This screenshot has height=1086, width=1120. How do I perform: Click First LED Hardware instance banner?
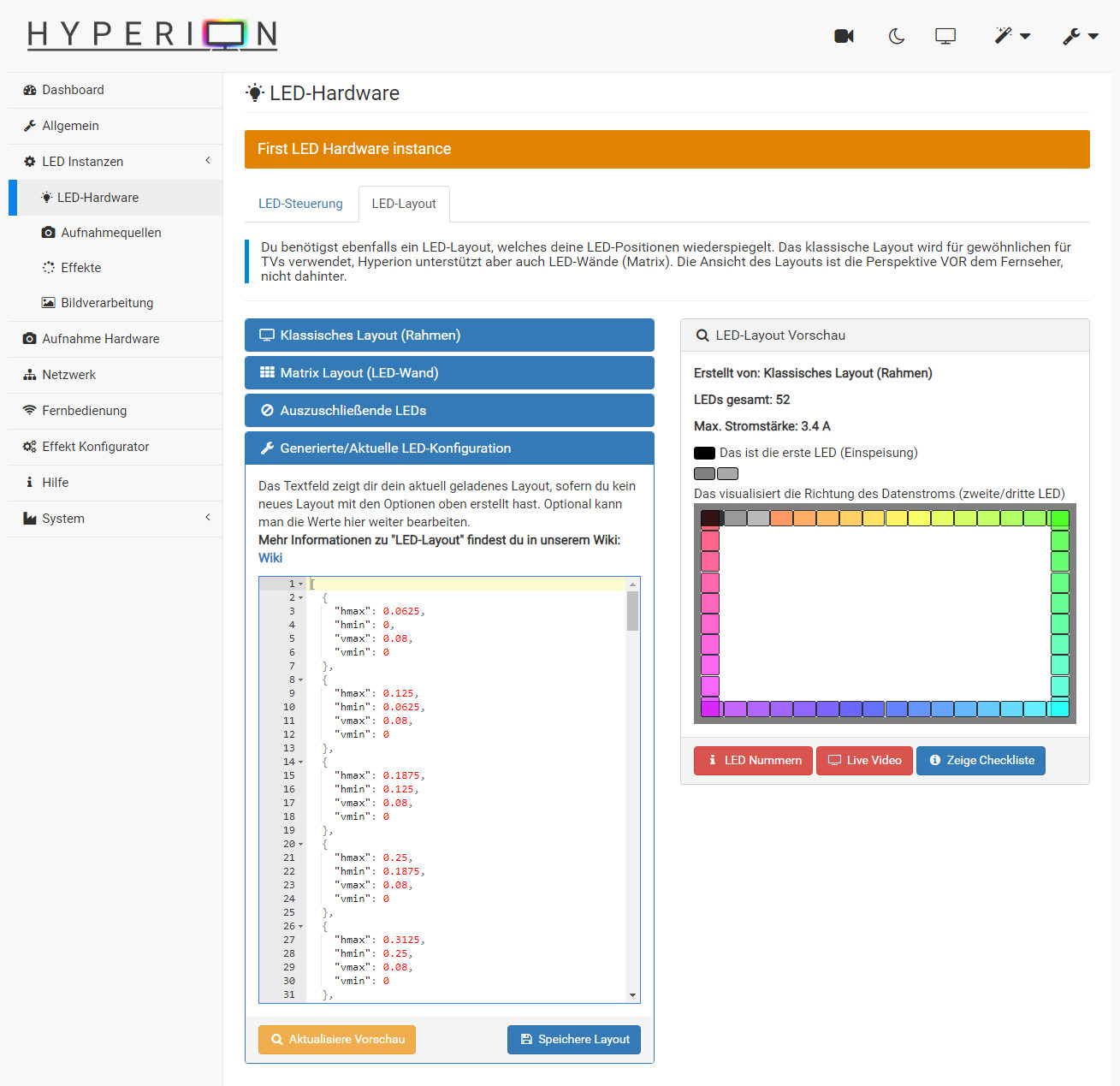pyautogui.click(x=667, y=149)
